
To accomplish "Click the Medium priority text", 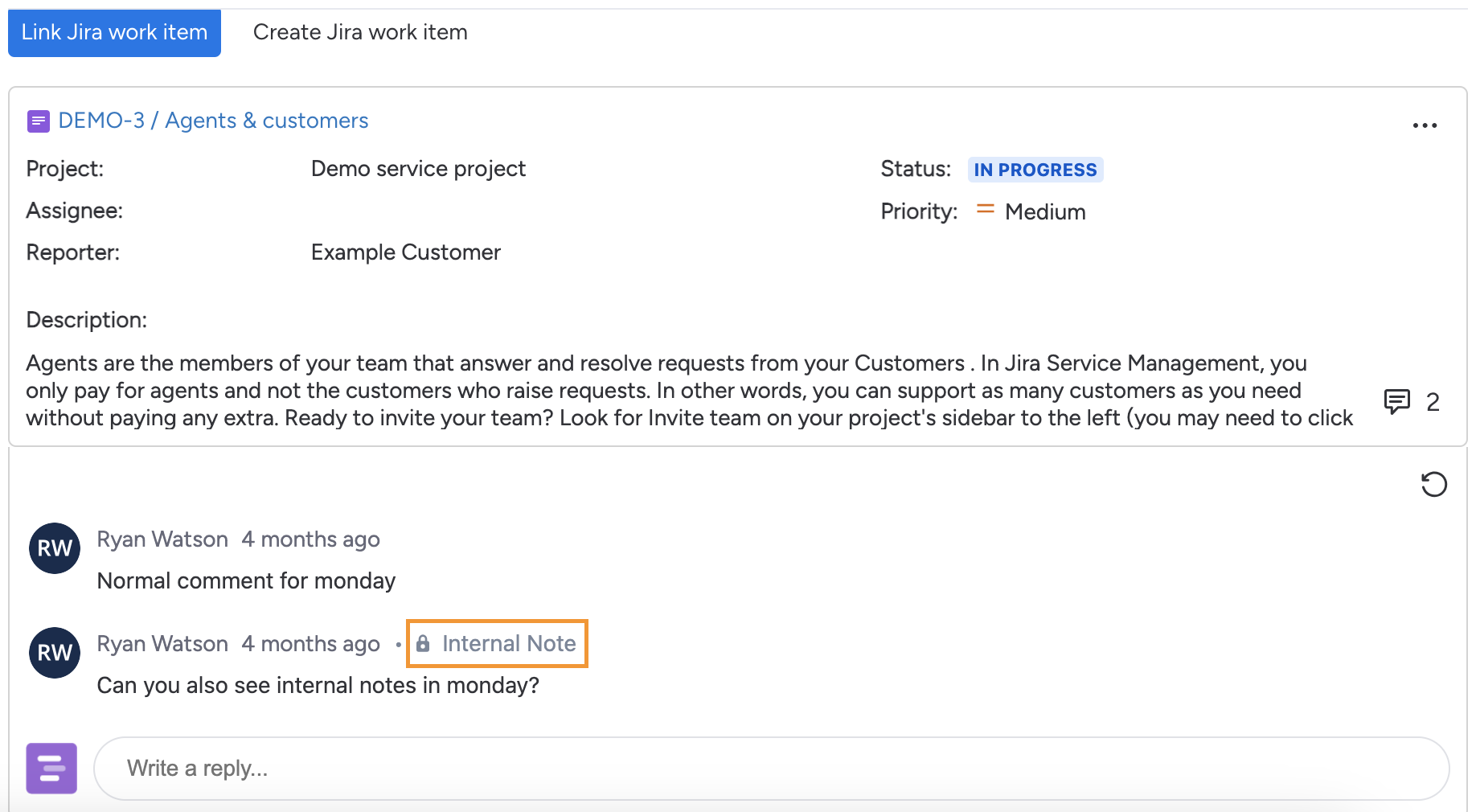I will (x=1045, y=211).
